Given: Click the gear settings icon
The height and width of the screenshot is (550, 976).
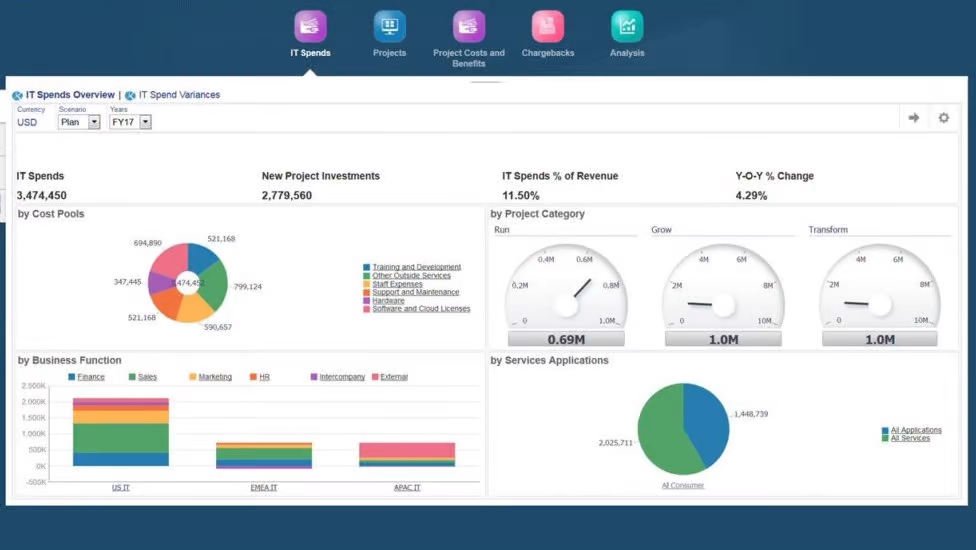Looking at the screenshot, I should 943,118.
